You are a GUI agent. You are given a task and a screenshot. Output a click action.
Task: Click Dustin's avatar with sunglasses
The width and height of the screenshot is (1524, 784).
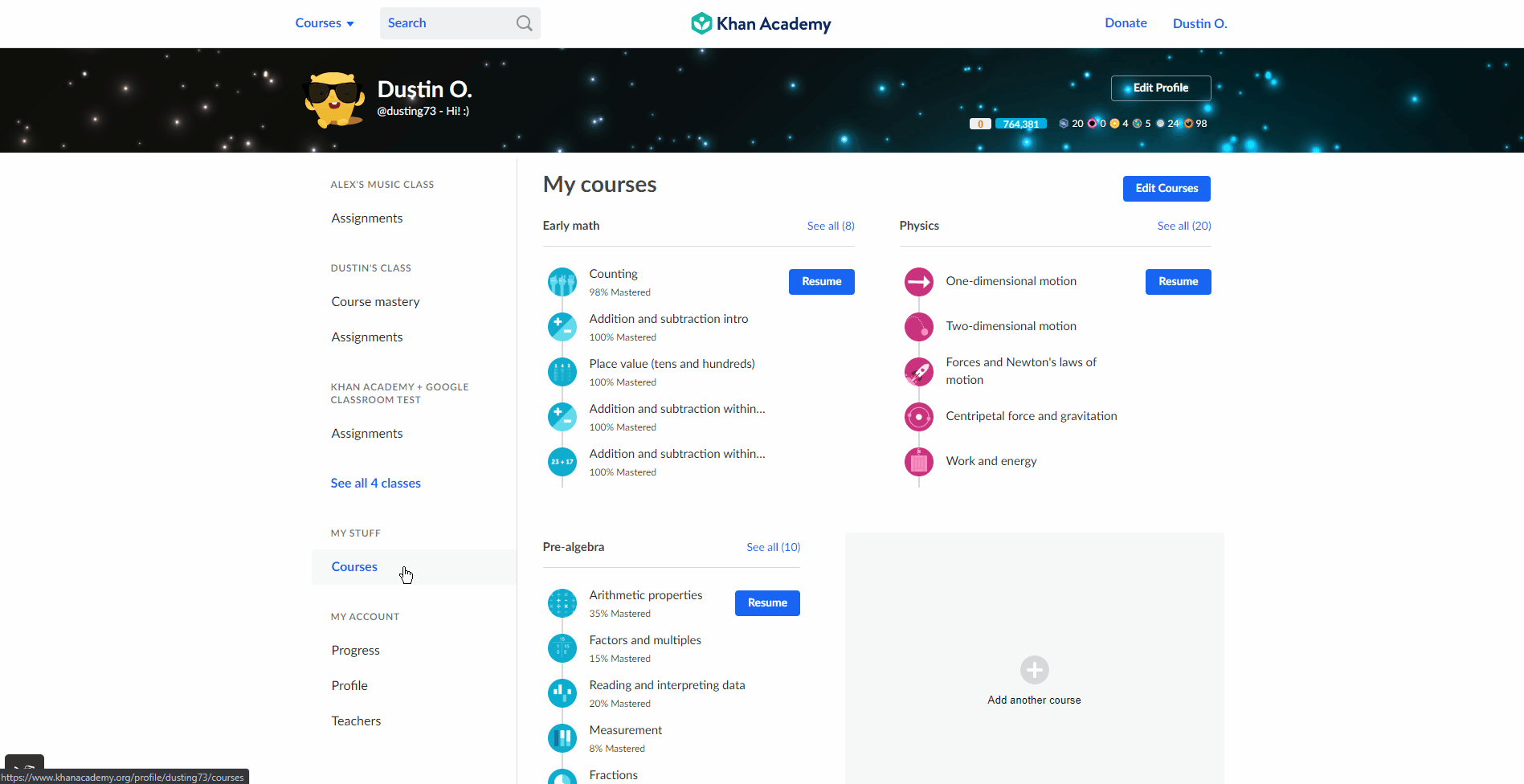(x=333, y=100)
